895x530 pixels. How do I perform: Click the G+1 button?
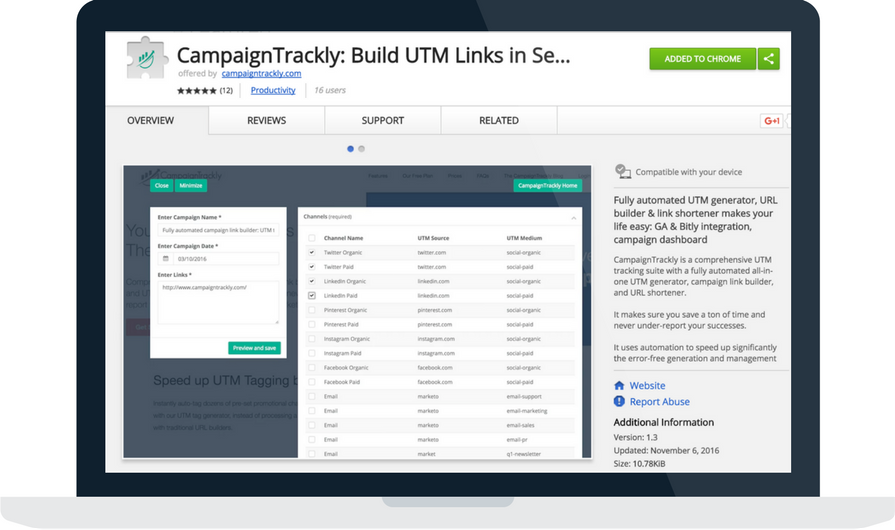[771, 121]
